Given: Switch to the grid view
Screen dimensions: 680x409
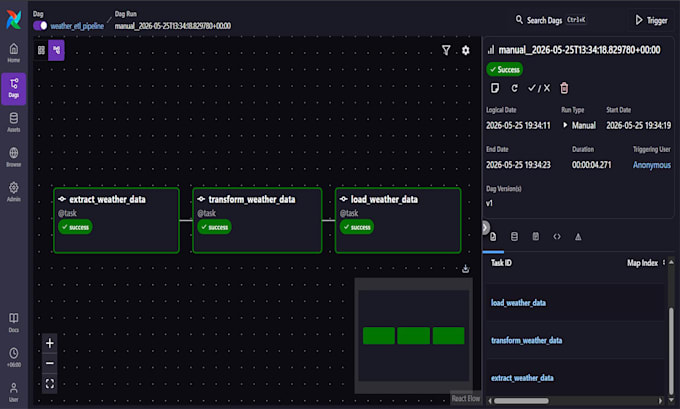Looking at the screenshot, I should 41,50.
